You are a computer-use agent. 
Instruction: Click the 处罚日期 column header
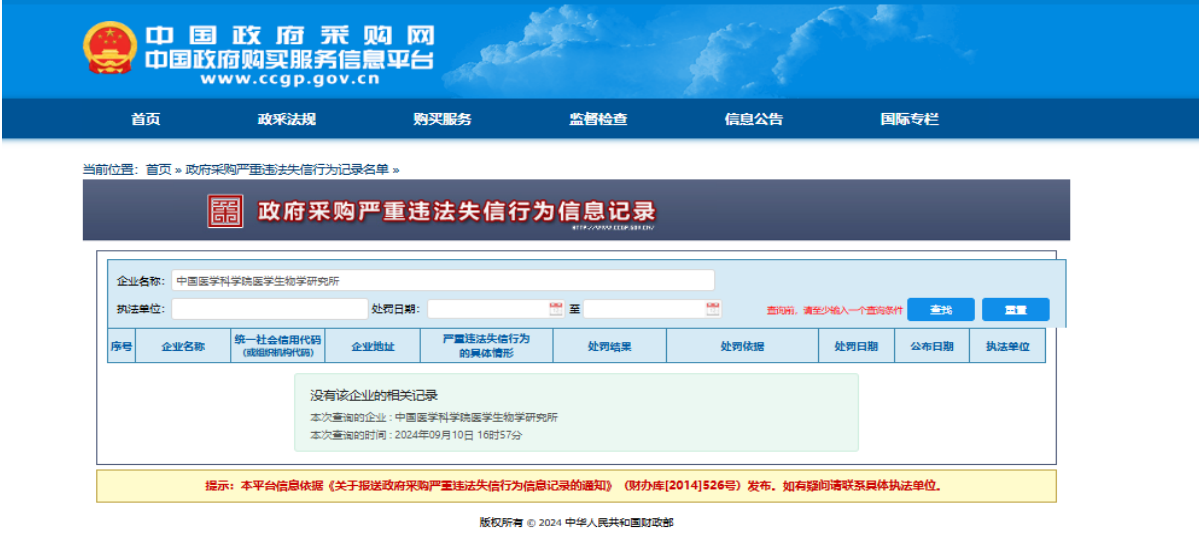pyautogui.click(x=856, y=346)
